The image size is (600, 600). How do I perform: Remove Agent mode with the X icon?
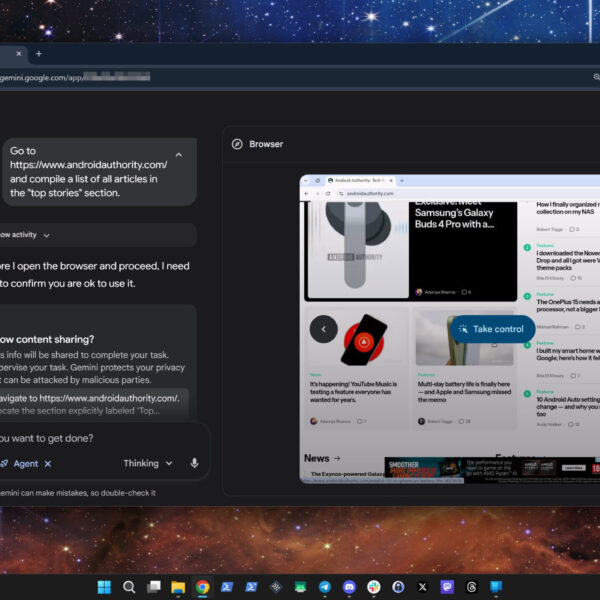click(48, 464)
